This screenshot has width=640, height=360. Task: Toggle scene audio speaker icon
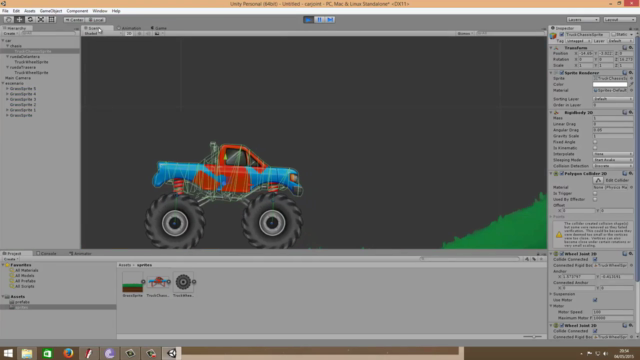tap(148, 33)
